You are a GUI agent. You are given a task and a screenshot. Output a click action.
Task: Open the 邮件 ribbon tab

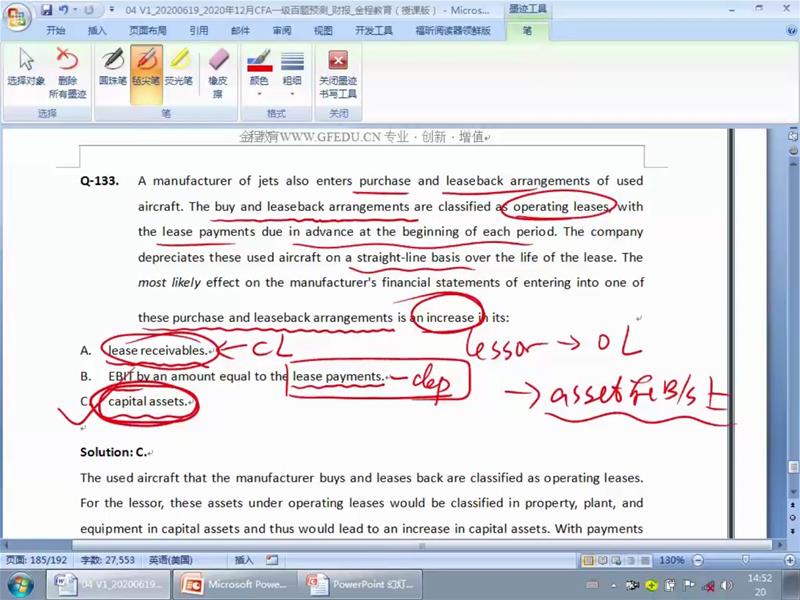pyautogui.click(x=240, y=31)
